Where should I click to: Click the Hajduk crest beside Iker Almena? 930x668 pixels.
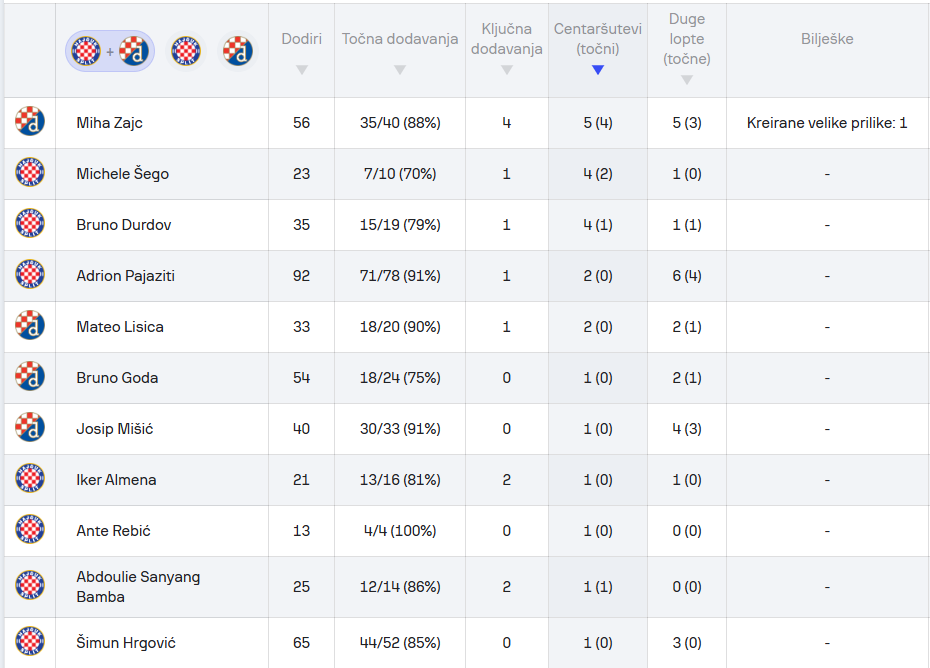click(x=30, y=479)
